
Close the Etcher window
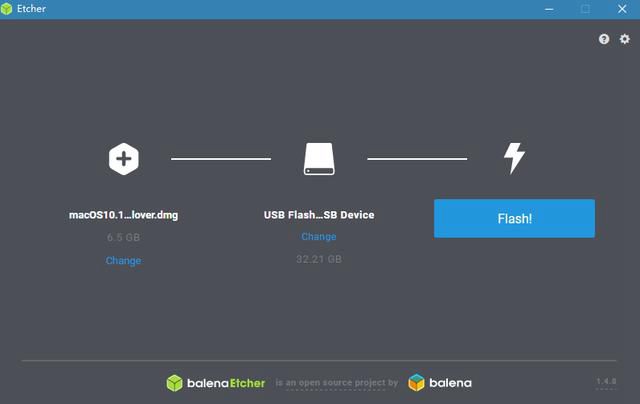point(622,9)
